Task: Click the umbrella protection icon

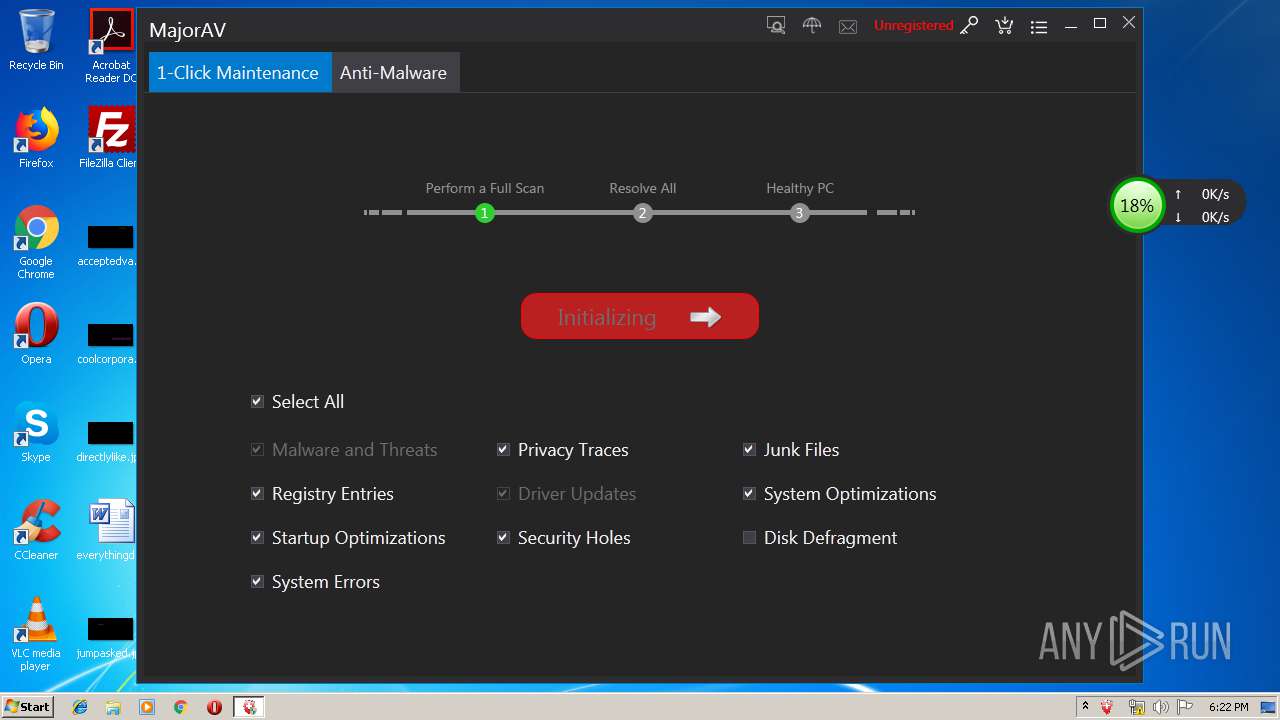Action: tap(812, 26)
